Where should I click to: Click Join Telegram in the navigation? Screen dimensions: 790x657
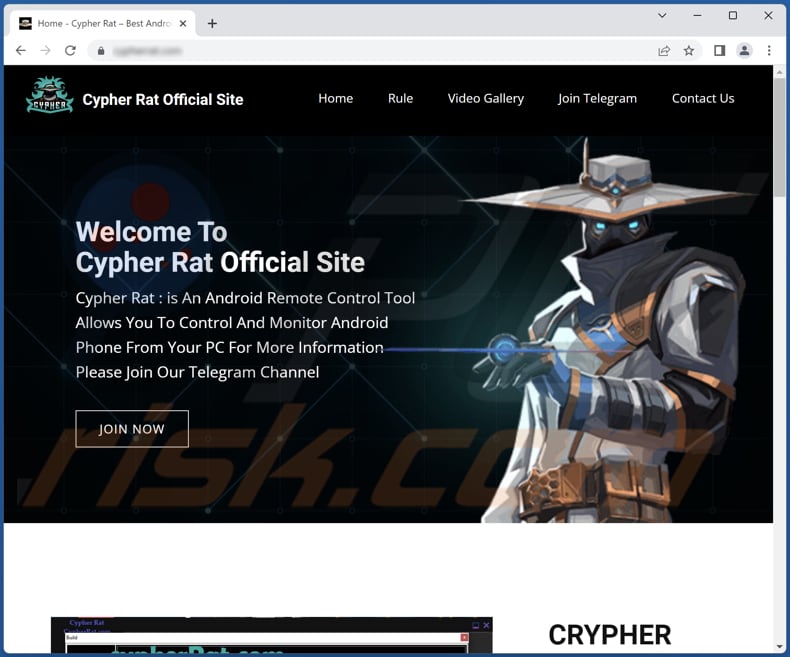(597, 98)
